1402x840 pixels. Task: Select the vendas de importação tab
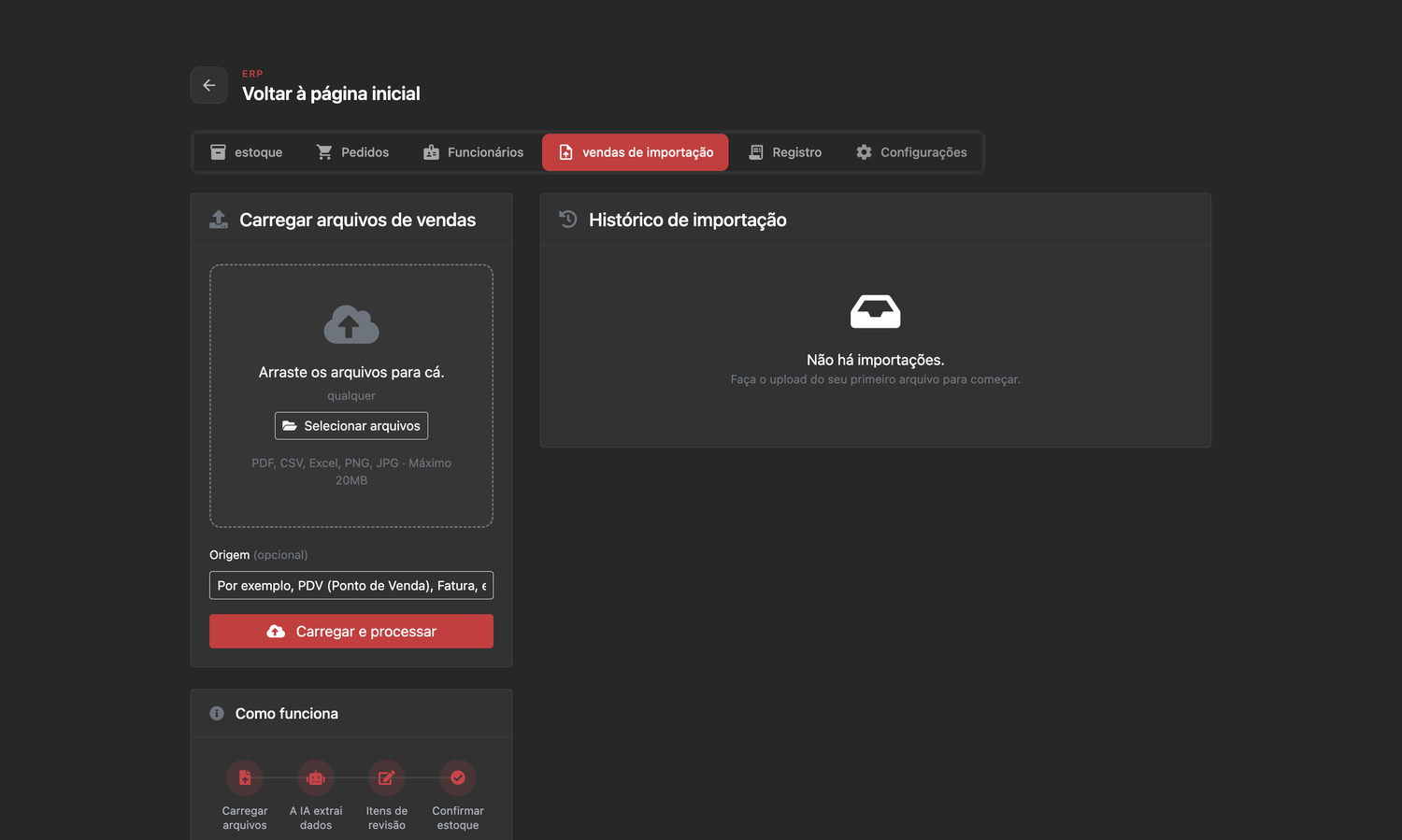tap(636, 152)
